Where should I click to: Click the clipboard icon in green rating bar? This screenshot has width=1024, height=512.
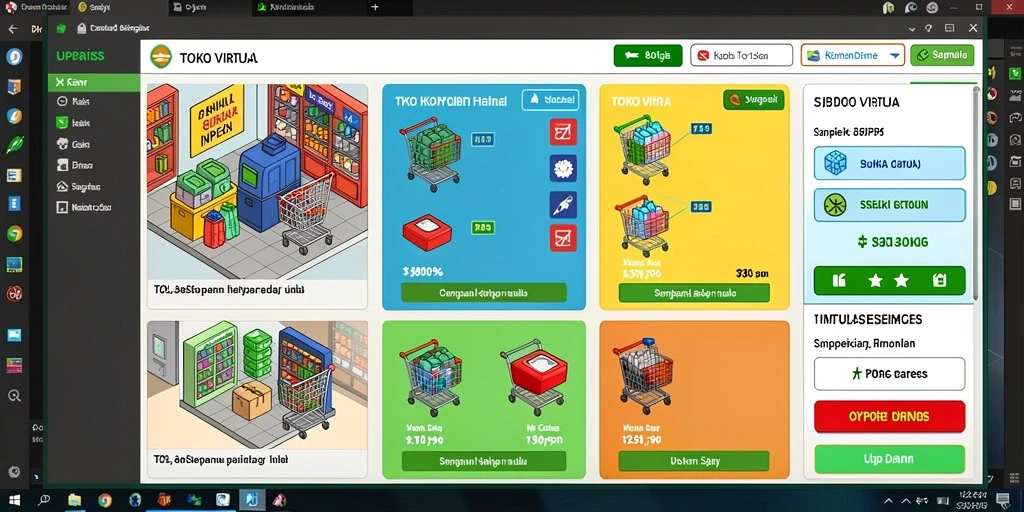939,281
